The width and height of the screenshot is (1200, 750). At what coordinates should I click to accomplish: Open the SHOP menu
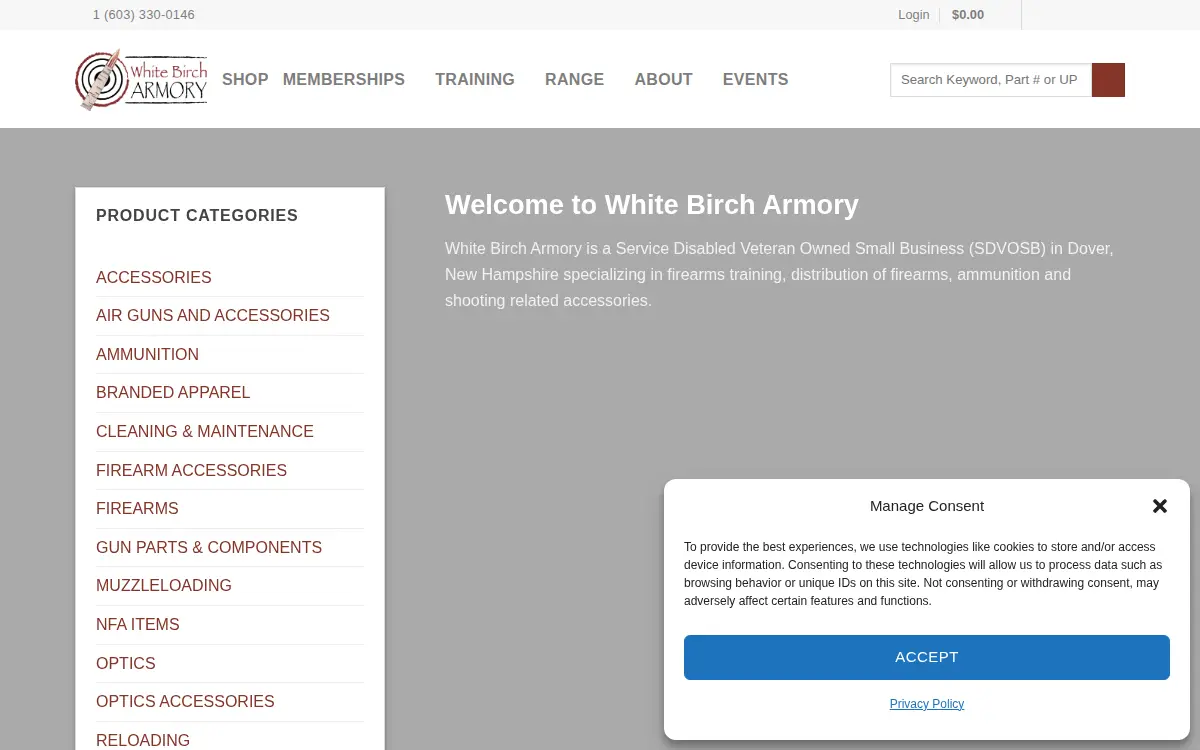[x=245, y=79]
